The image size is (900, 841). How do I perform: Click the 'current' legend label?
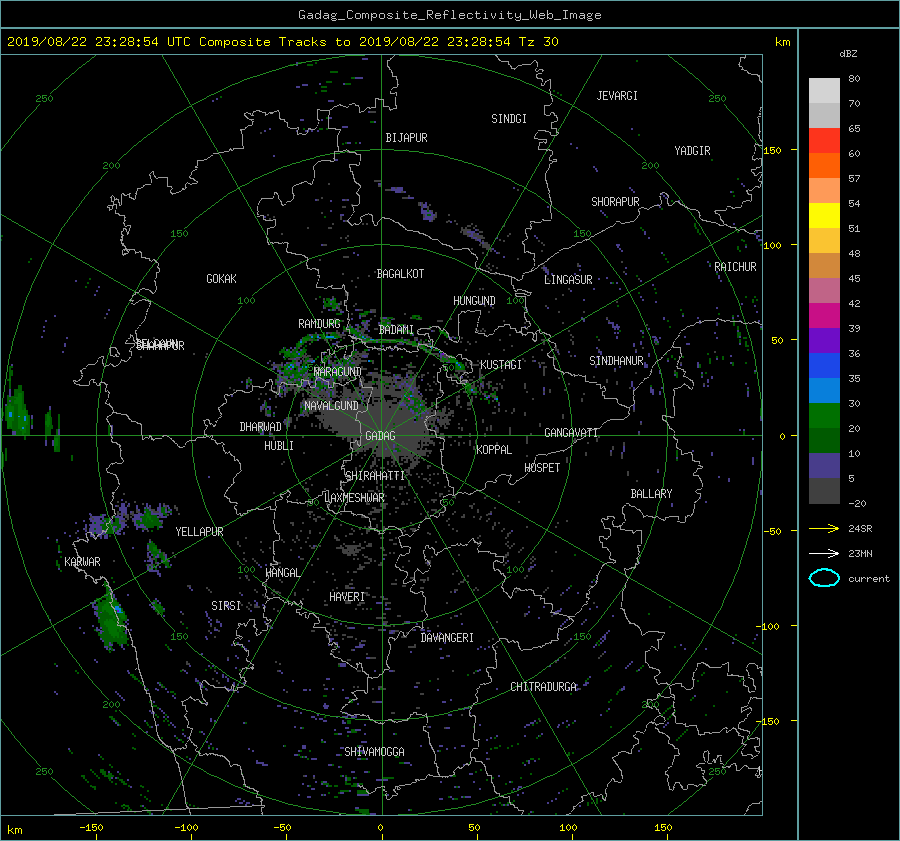click(x=868, y=579)
